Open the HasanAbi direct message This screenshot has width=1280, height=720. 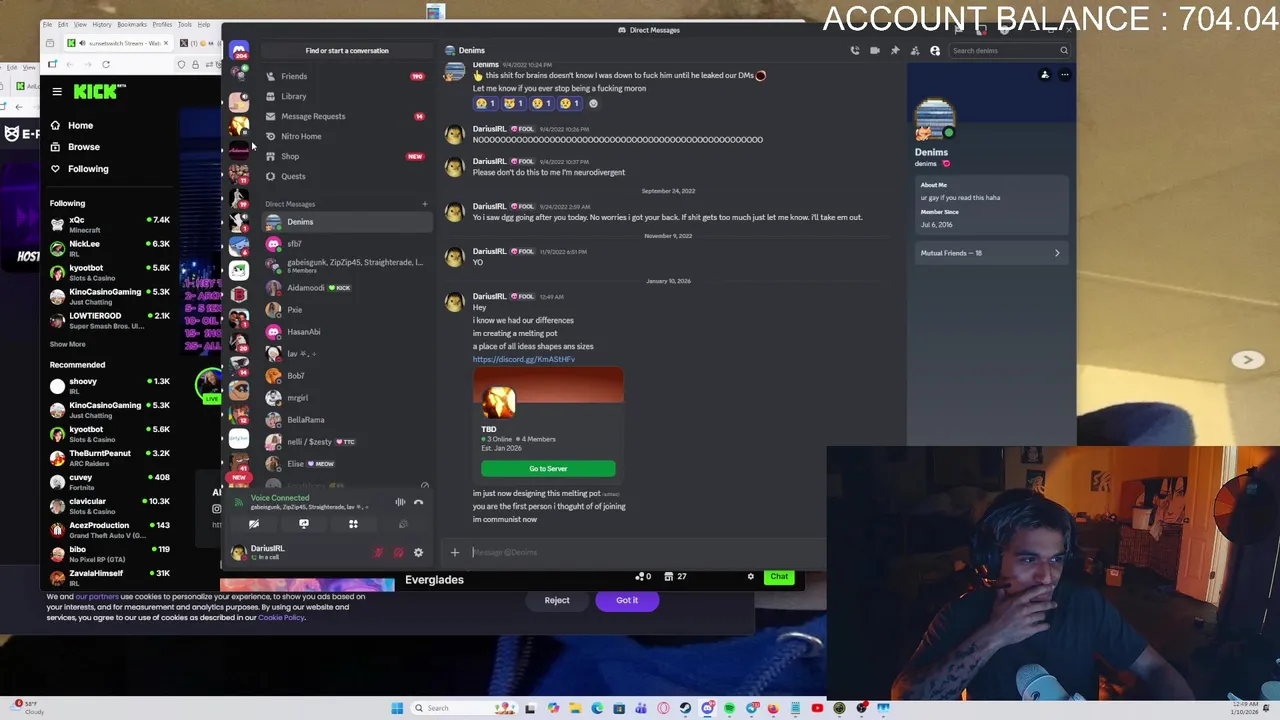[x=346, y=332]
